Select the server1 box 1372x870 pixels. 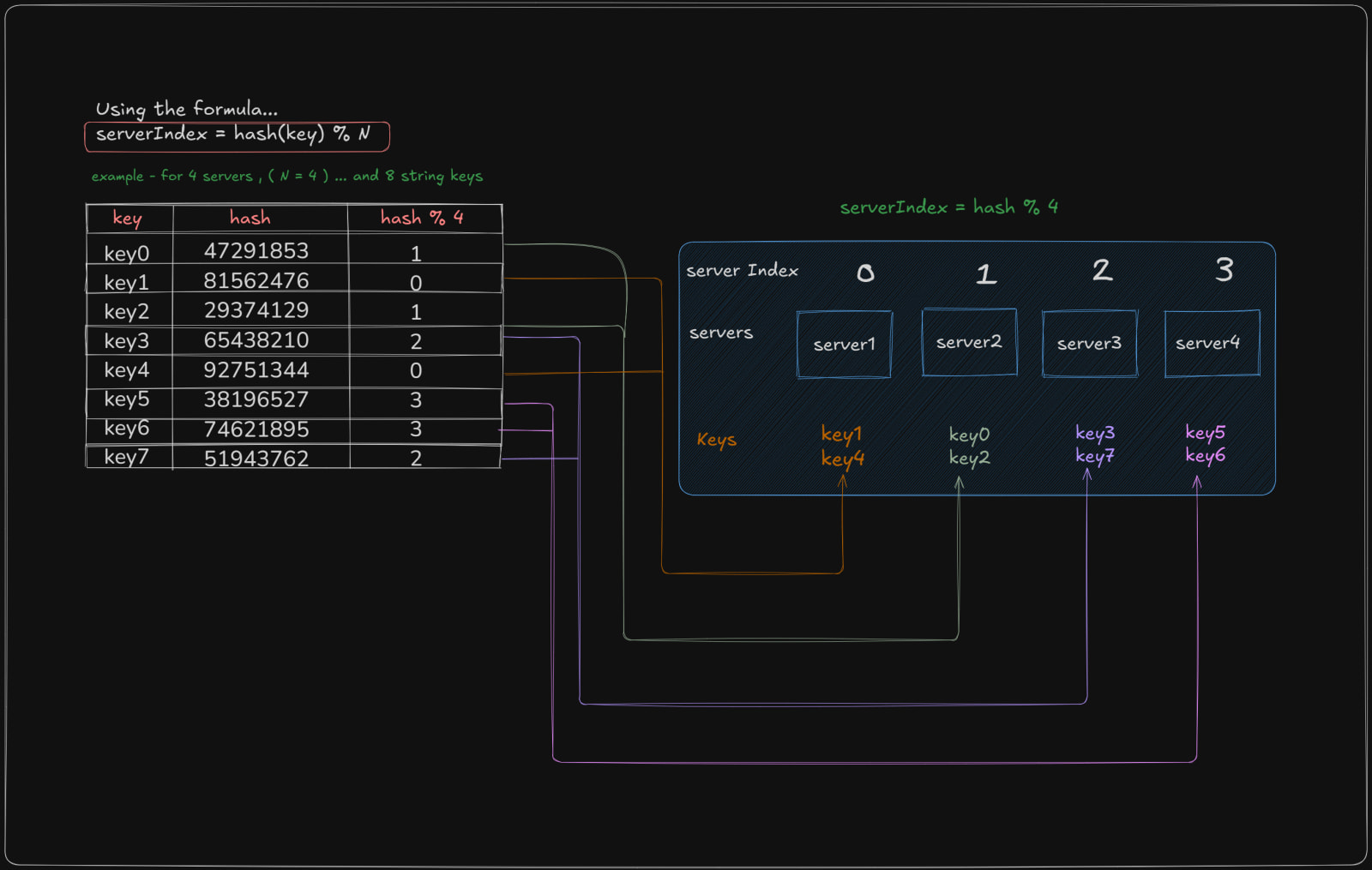[845, 344]
